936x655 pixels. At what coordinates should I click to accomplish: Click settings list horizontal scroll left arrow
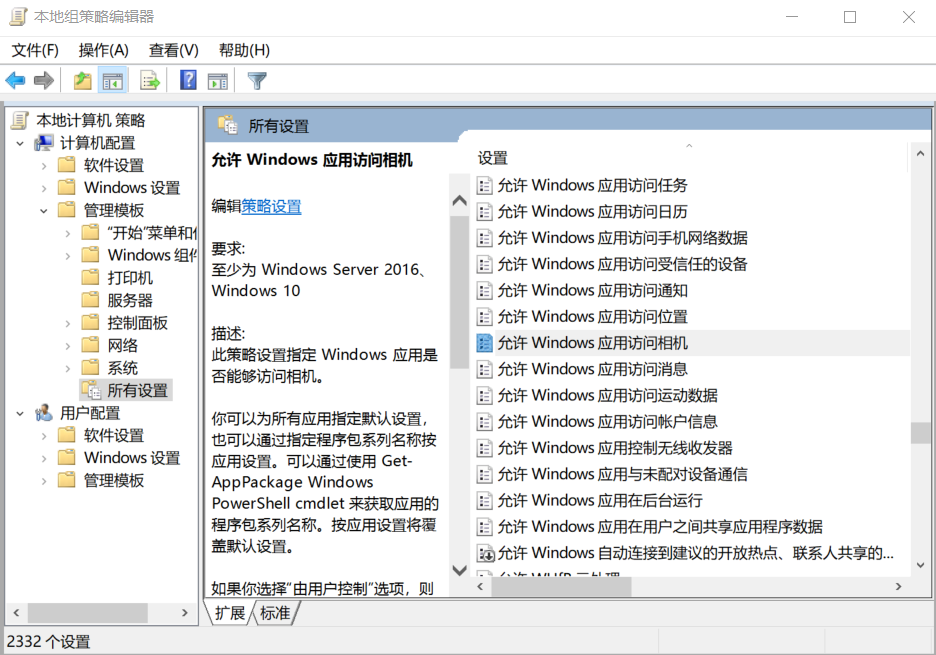pyautogui.click(x=481, y=587)
